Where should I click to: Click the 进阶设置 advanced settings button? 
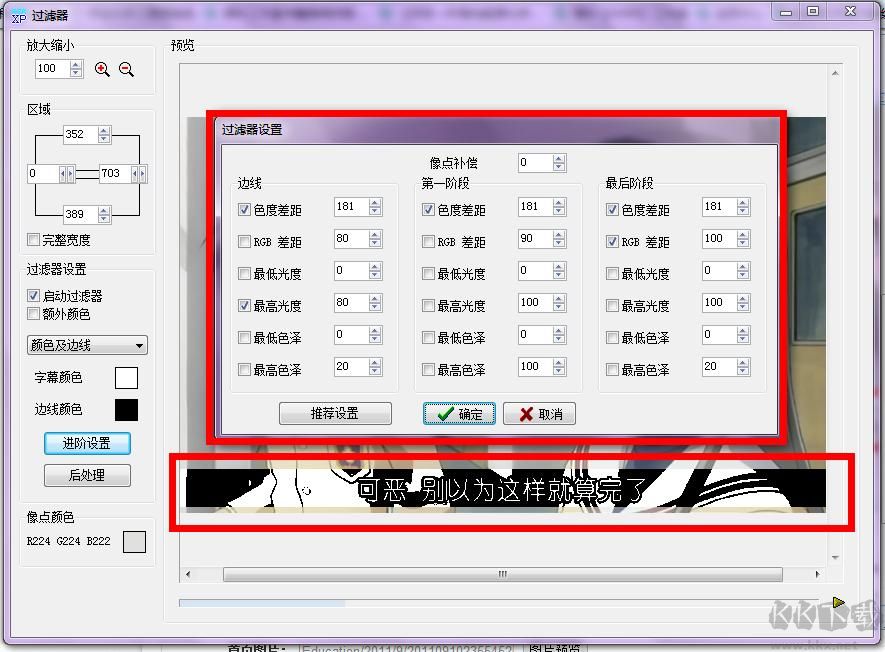click(87, 443)
